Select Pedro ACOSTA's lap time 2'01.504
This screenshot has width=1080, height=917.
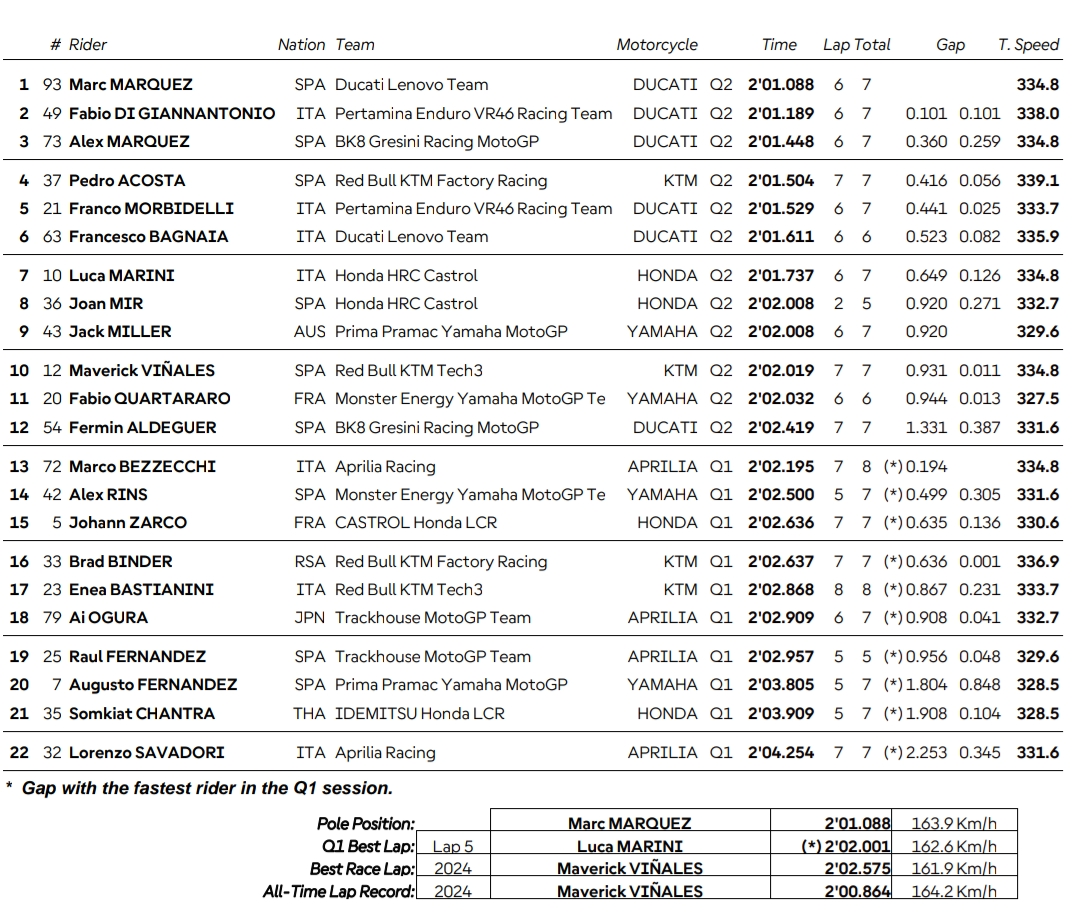click(x=781, y=181)
